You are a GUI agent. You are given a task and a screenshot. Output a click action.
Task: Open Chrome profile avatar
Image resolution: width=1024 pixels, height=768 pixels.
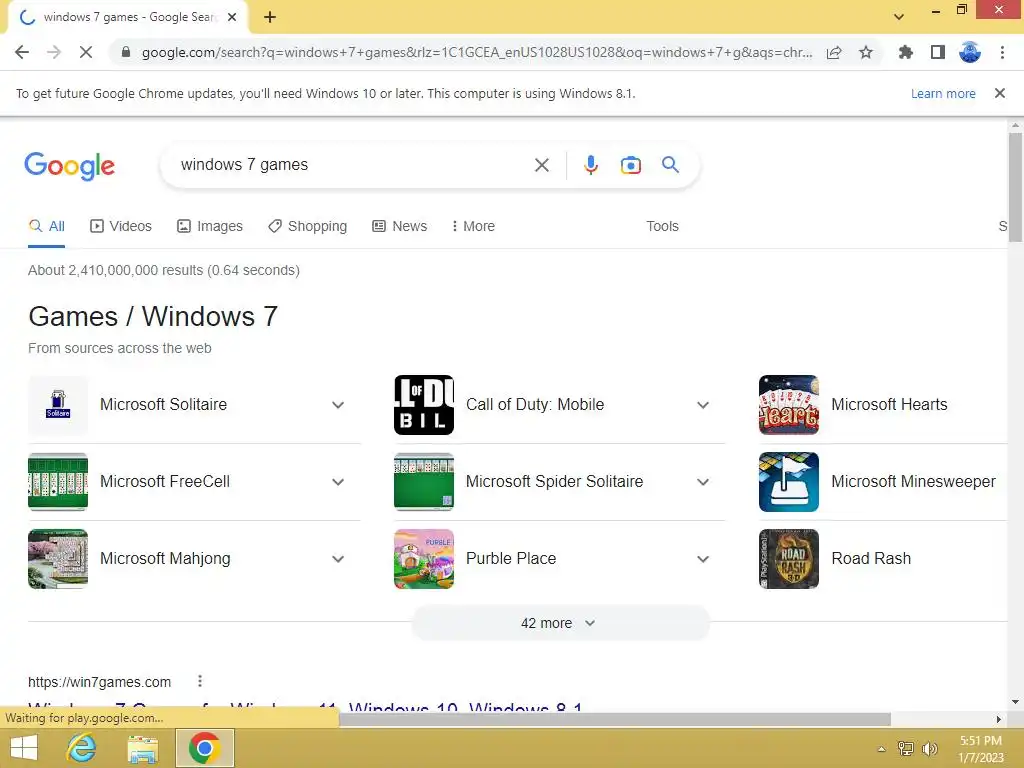click(x=970, y=52)
